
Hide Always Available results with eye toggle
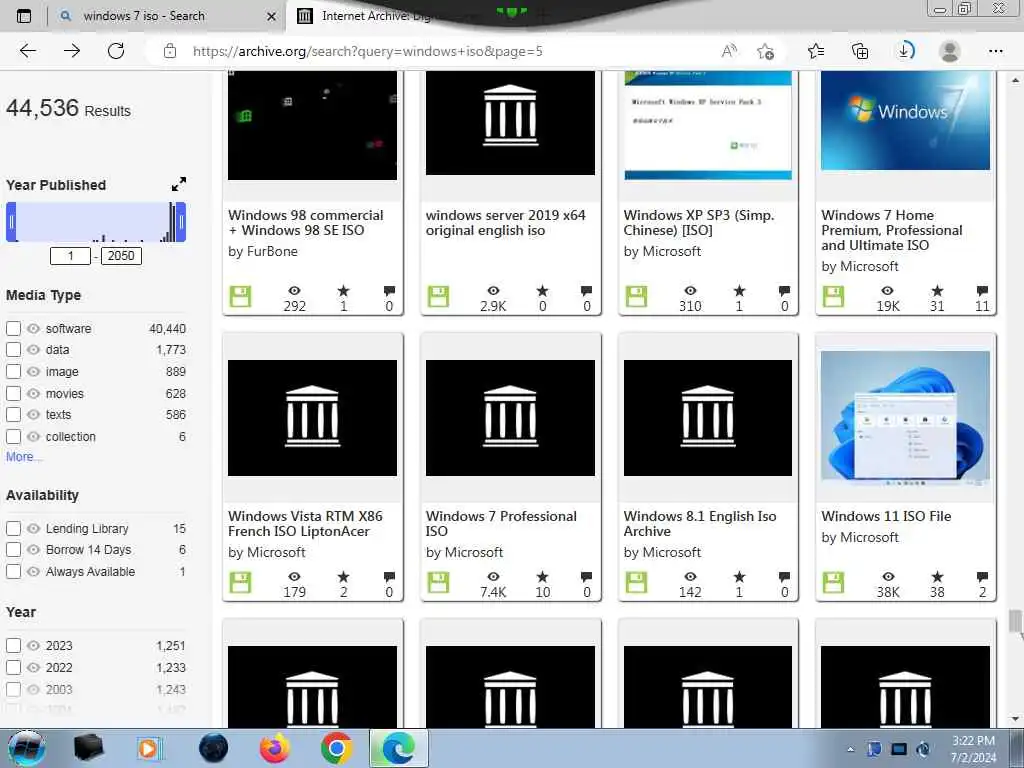click(33, 571)
